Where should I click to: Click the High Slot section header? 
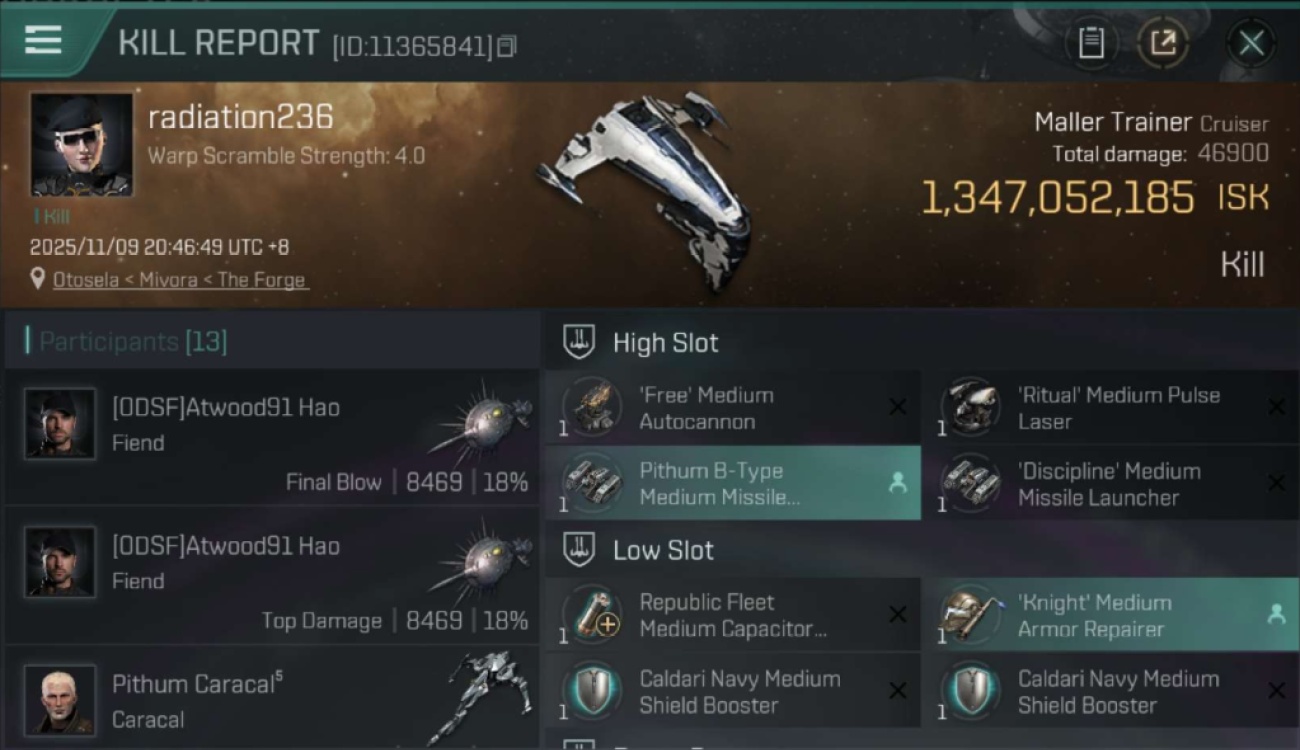coord(665,343)
